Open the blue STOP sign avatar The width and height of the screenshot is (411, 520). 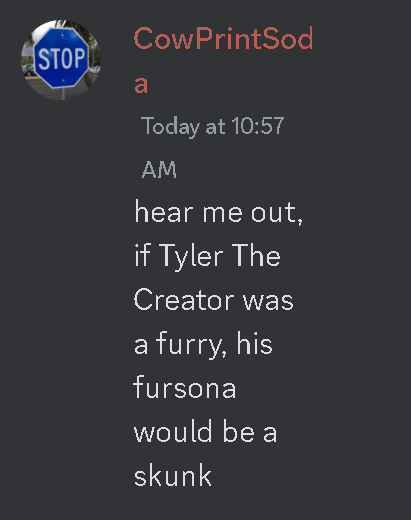[x=61, y=60]
